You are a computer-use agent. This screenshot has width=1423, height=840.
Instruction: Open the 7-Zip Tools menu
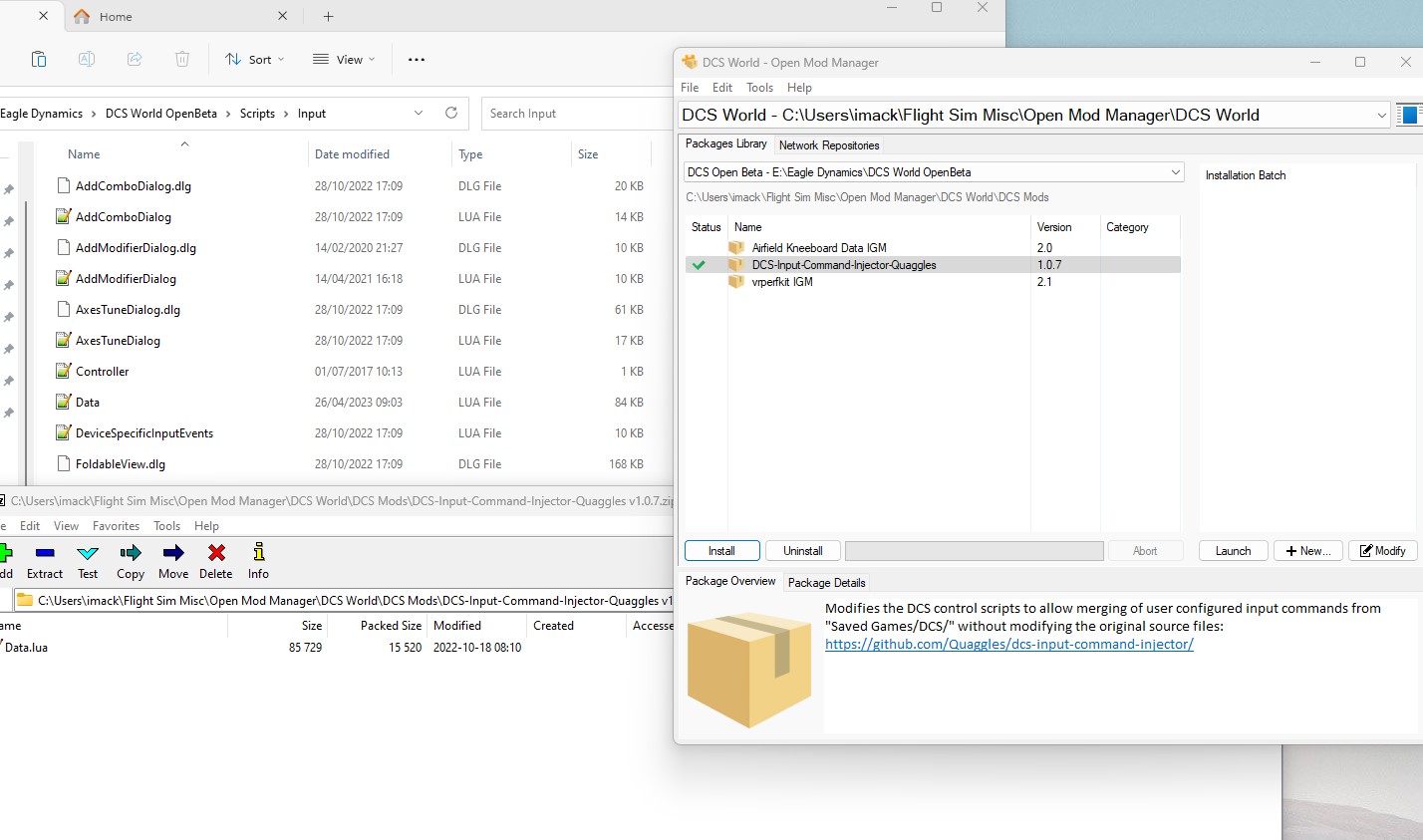click(166, 526)
